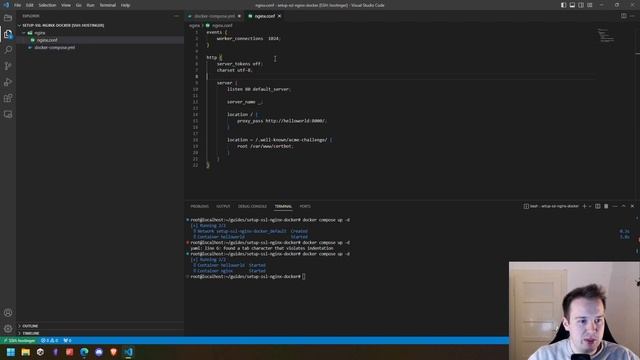
Task: Add a new terminal with plus icon
Action: click(x=584, y=206)
